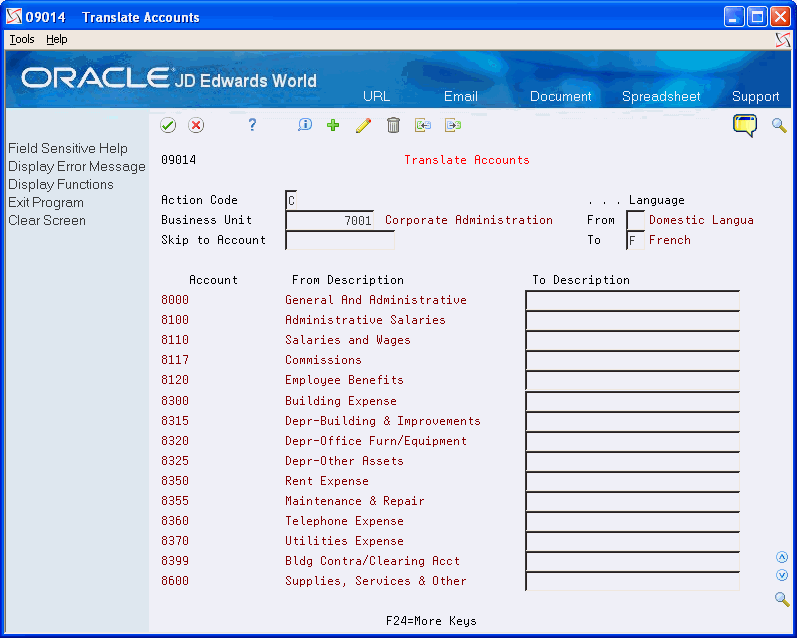This screenshot has height=638, width=797.
Task: Click To Description field for Rent Expense
Action: coord(632,481)
